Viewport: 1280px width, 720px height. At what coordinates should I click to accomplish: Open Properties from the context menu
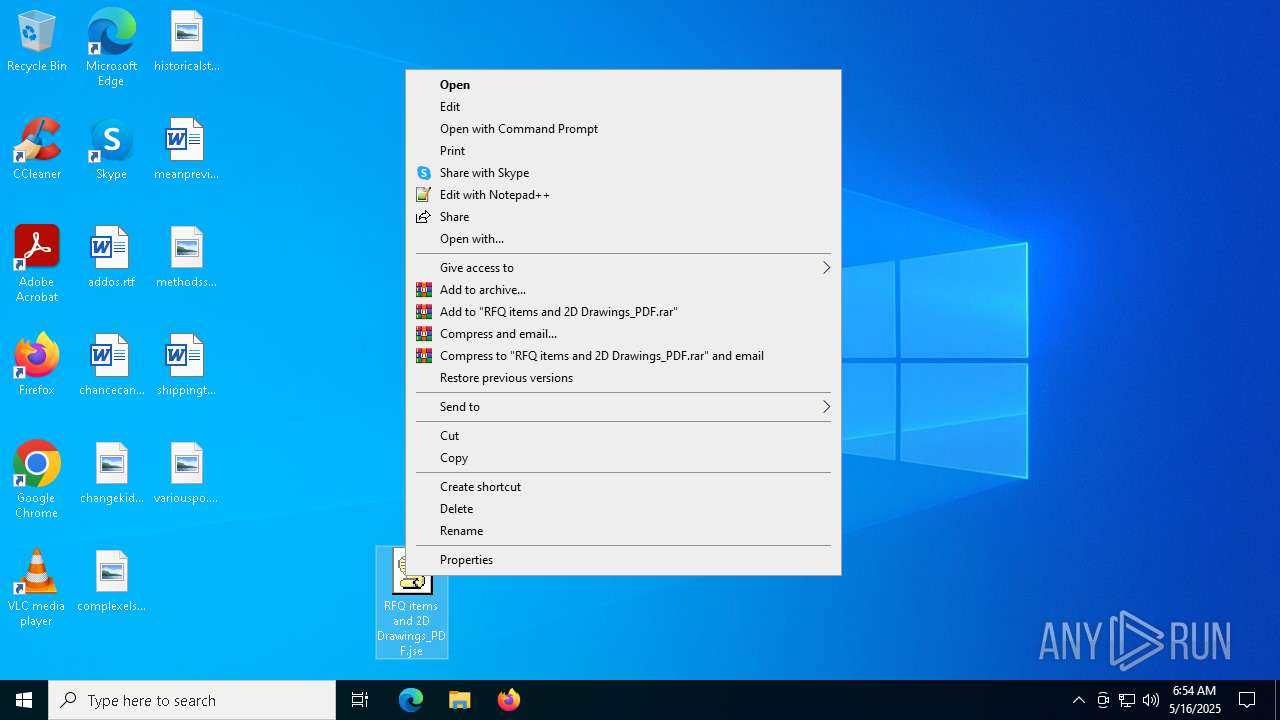coord(623,560)
